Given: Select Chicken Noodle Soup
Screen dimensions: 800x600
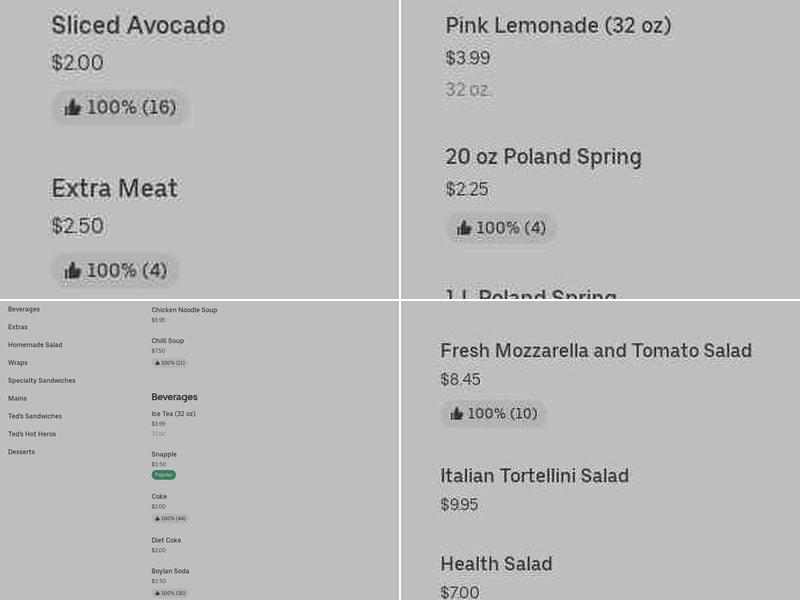Looking at the screenshot, I should click(x=184, y=310).
